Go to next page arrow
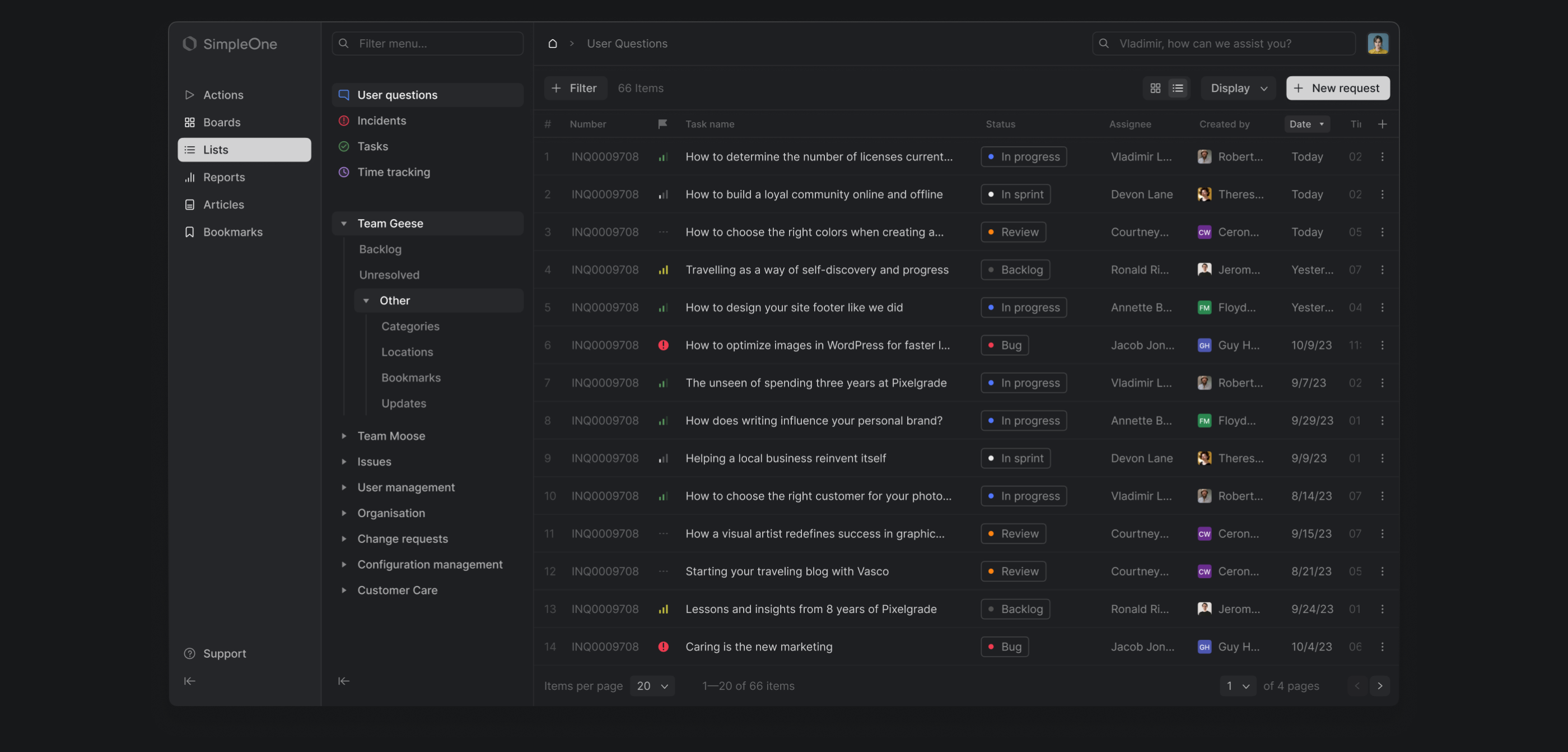Viewport: 1568px width, 752px height. (1379, 686)
